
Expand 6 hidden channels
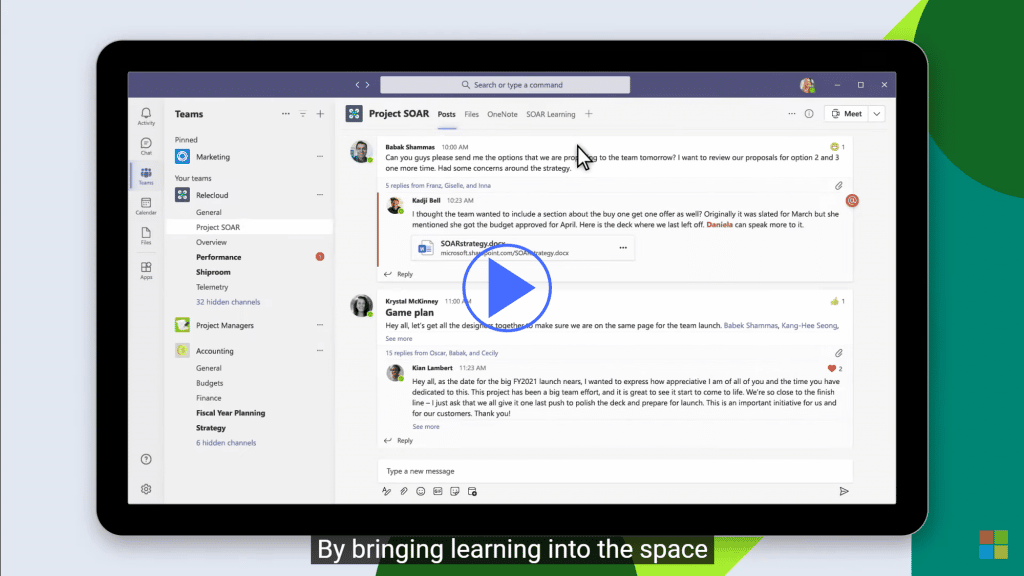[x=226, y=443]
